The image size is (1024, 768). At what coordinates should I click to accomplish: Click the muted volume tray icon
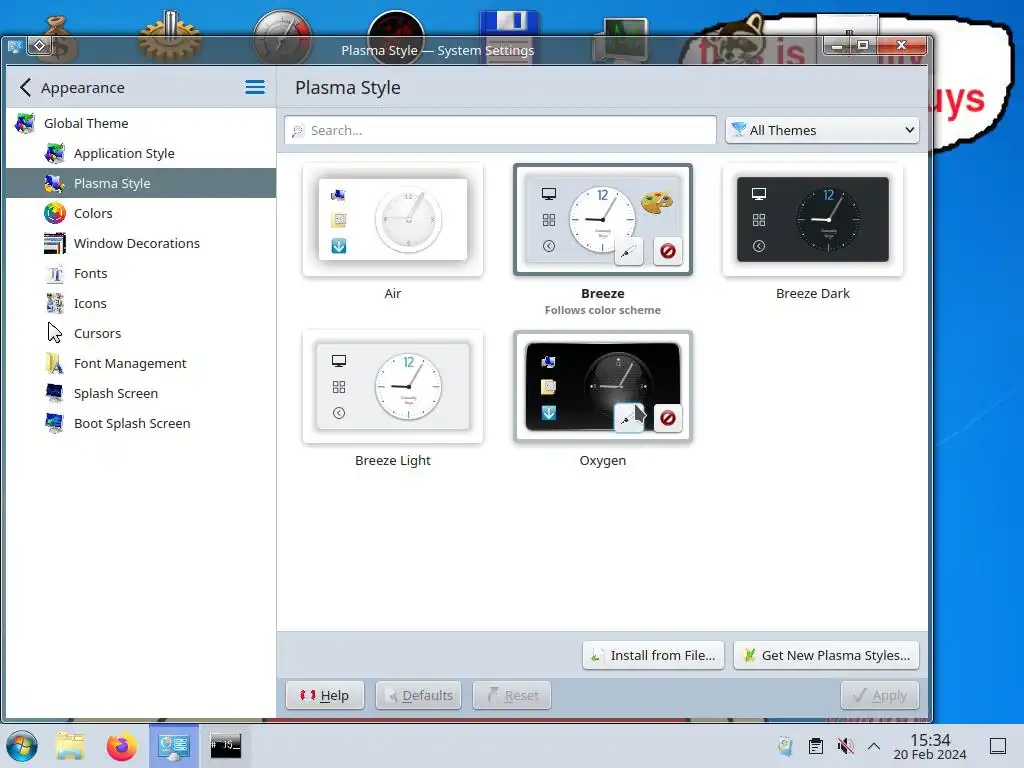click(x=845, y=746)
